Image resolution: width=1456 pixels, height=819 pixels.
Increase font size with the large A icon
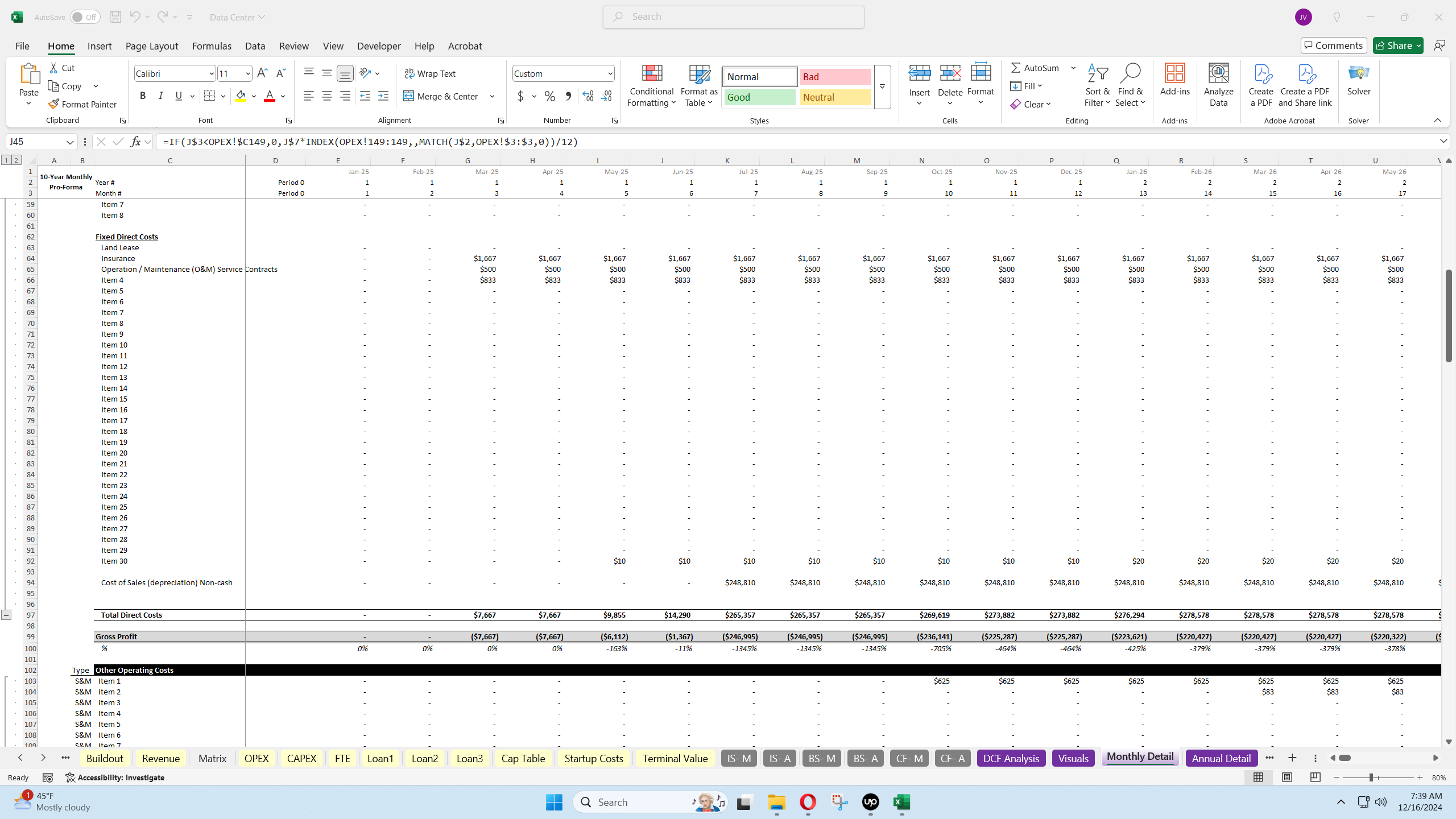pos(262,73)
